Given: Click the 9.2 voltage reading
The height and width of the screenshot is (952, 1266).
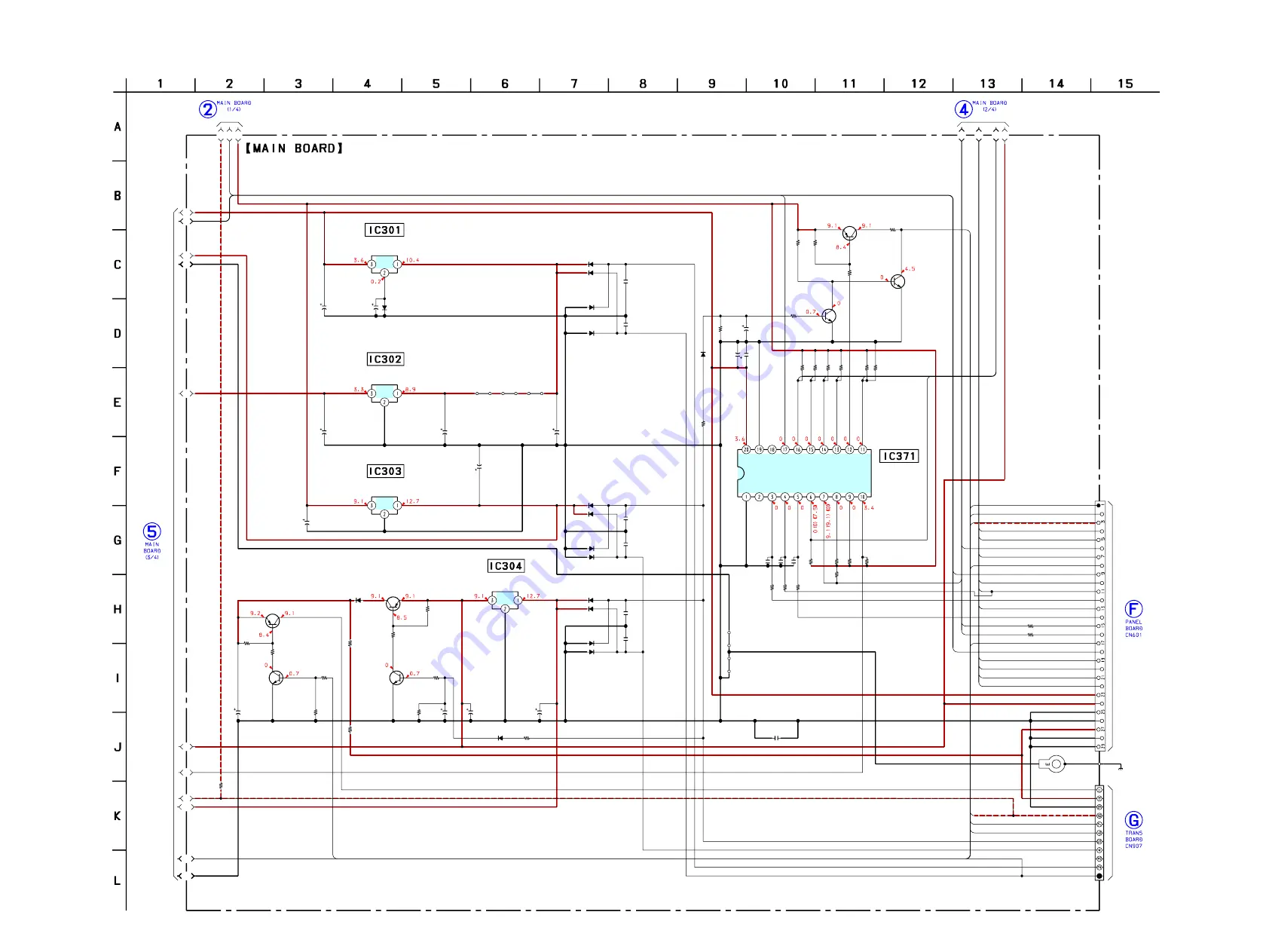Looking at the screenshot, I should coord(255,614).
